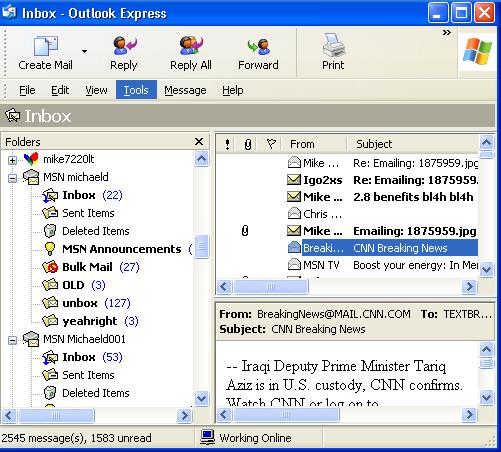Select the MSN TV Boost your energy message

coord(347,265)
